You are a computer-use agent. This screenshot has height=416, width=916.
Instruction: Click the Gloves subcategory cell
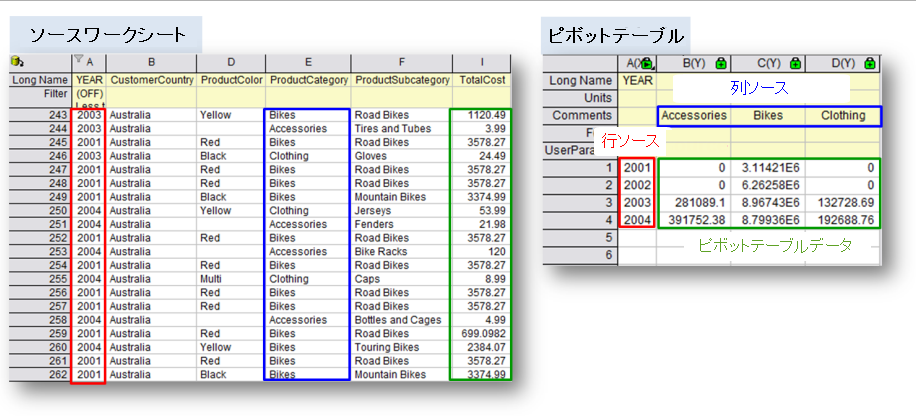point(401,156)
